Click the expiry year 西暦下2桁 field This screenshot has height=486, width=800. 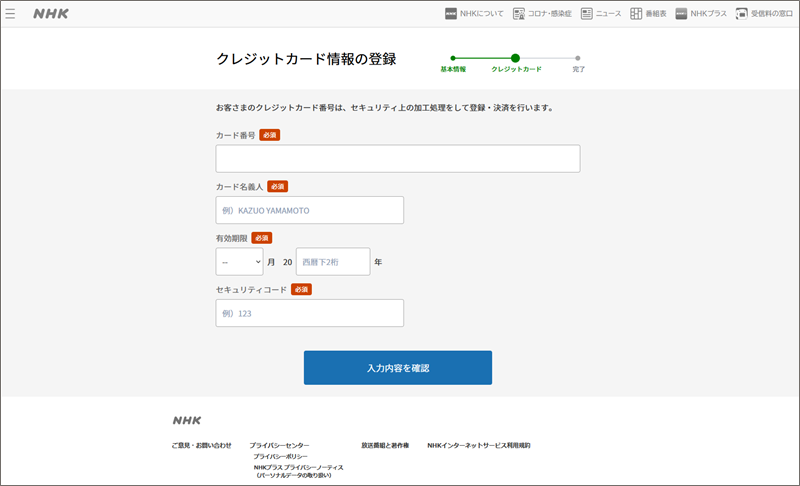tap(332, 262)
